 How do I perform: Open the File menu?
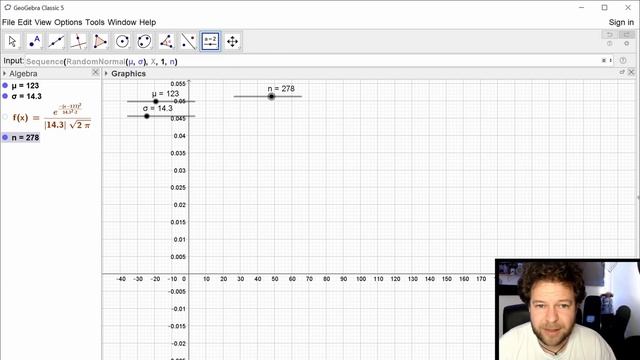click(x=8, y=22)
